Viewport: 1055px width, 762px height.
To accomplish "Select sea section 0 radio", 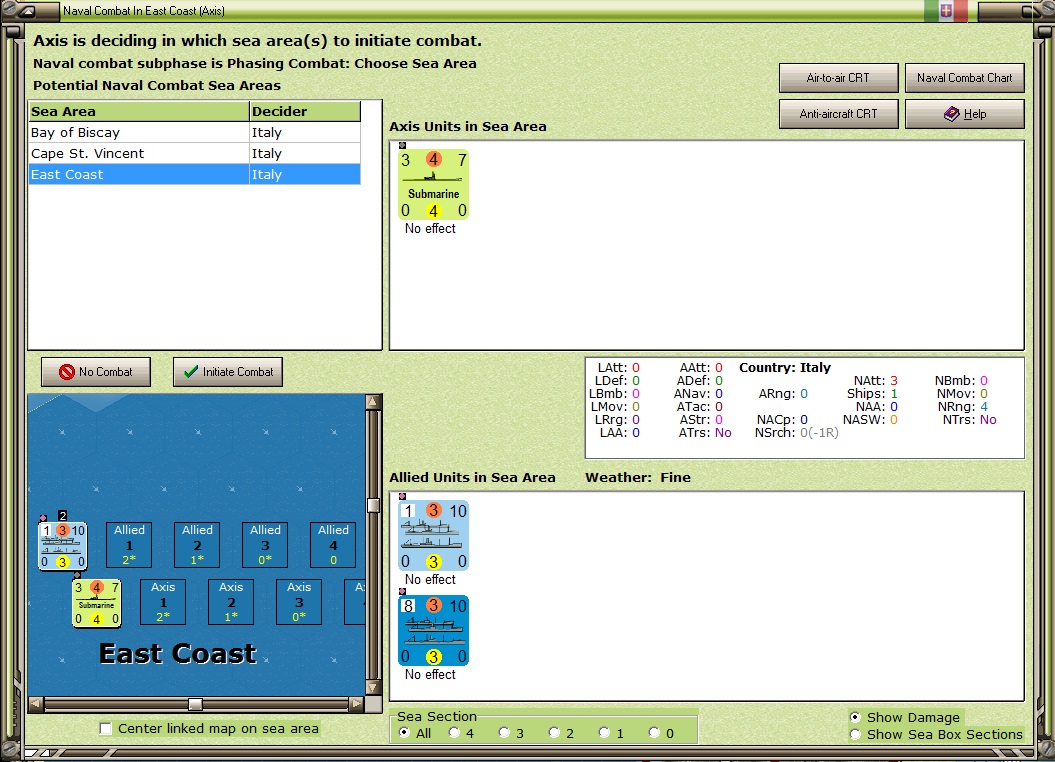I will [654, 732].
